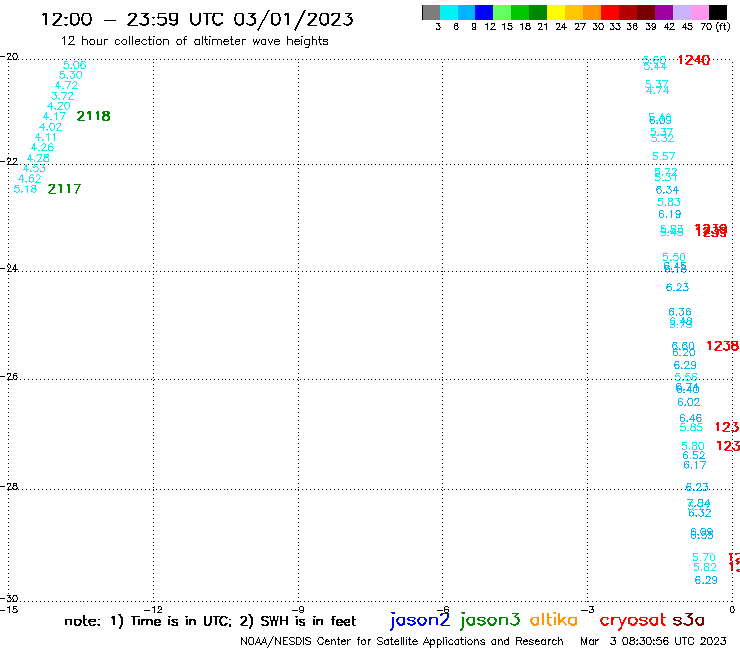Select the wave height value 3.72

[x=62, y=96]
